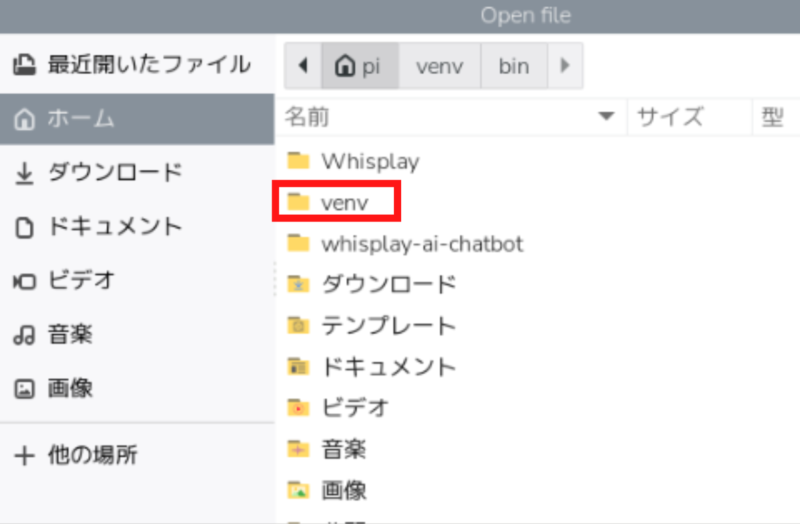Image resolution: width=800 pixels, height=524 pixels.
Task: Select the Whisplay folder icon
Action: (x=298, y=161)
